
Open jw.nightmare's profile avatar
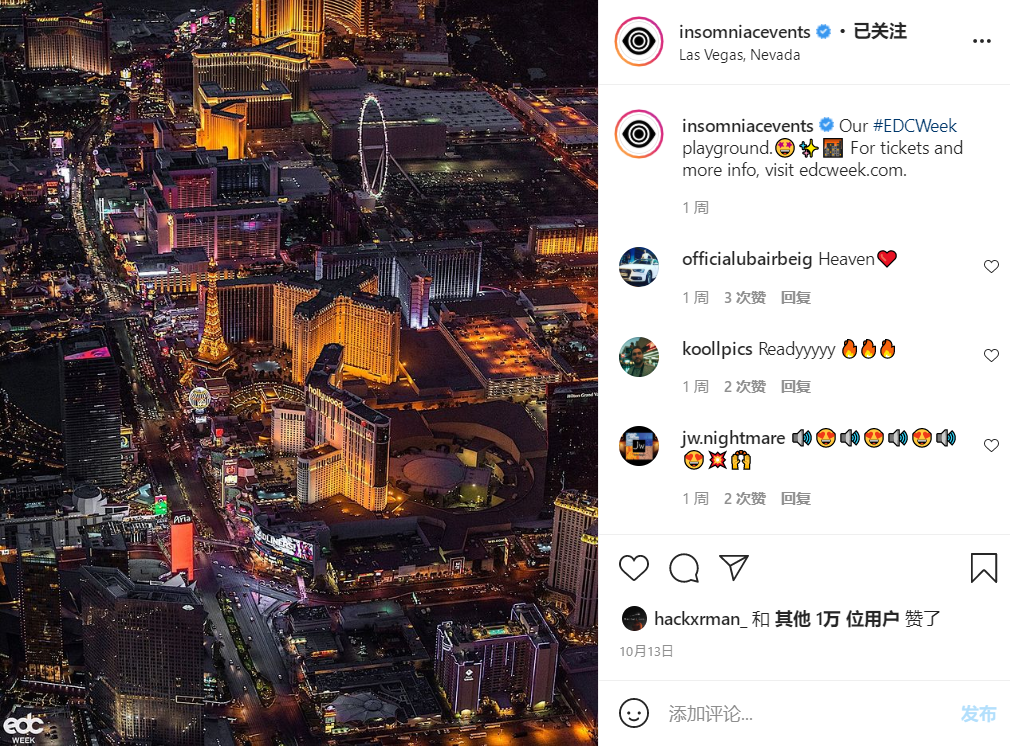[x=639, y=446]
